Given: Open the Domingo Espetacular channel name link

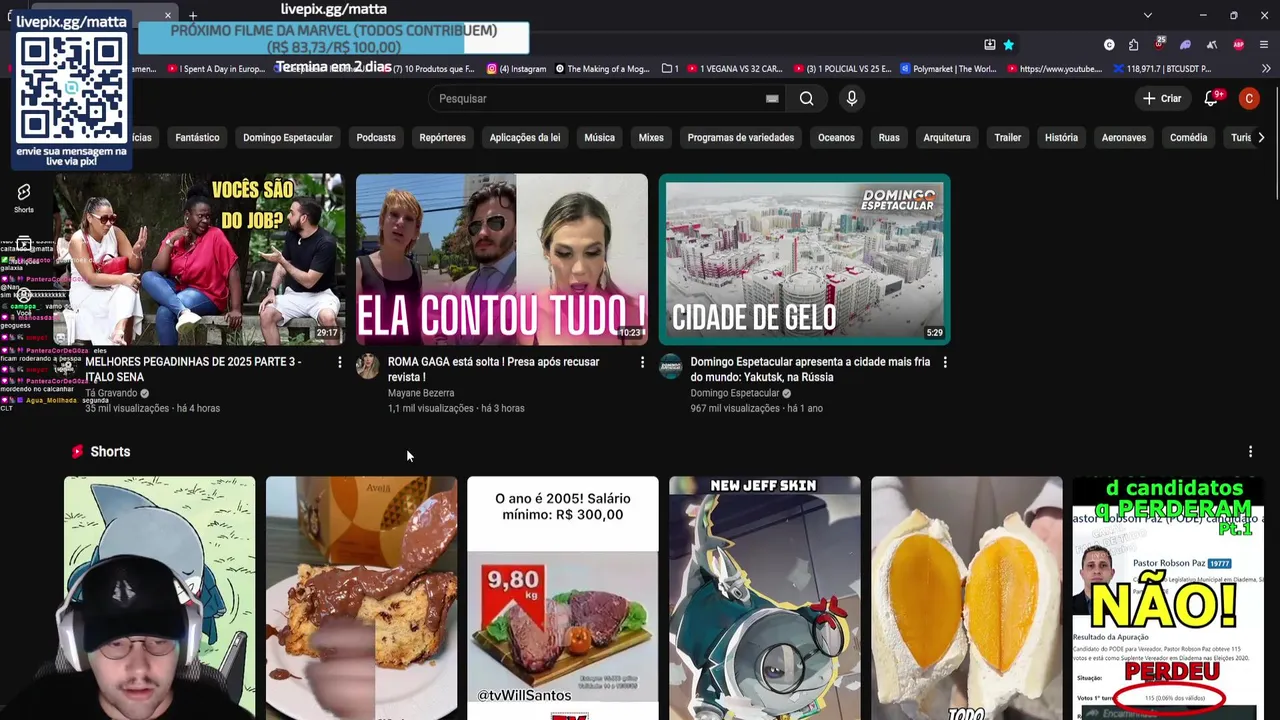Looking at the screenshot, I should 734,393.
